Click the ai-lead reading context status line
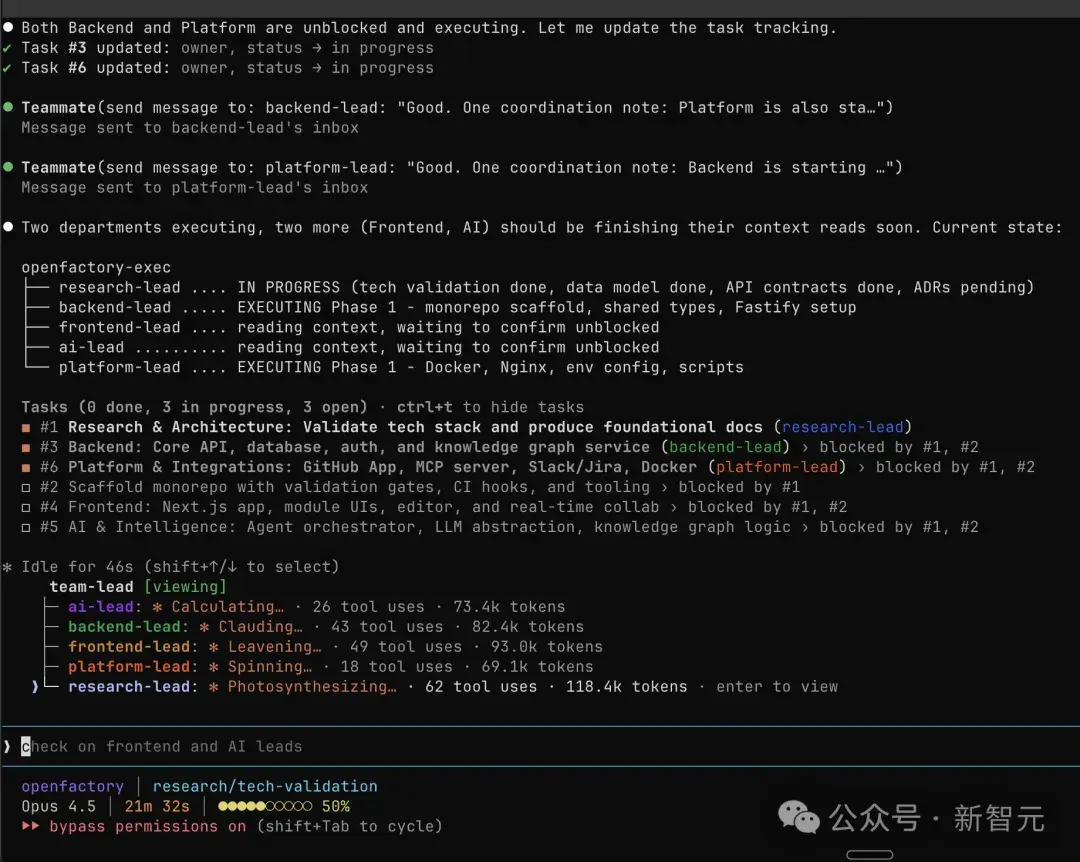Screen dimensions: 1080x862 (359, 347)
